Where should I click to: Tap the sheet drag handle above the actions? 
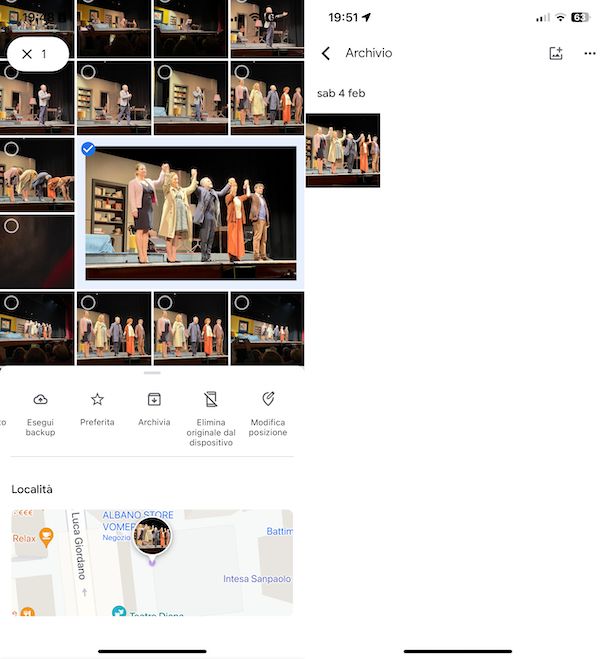tap(152, 373)
